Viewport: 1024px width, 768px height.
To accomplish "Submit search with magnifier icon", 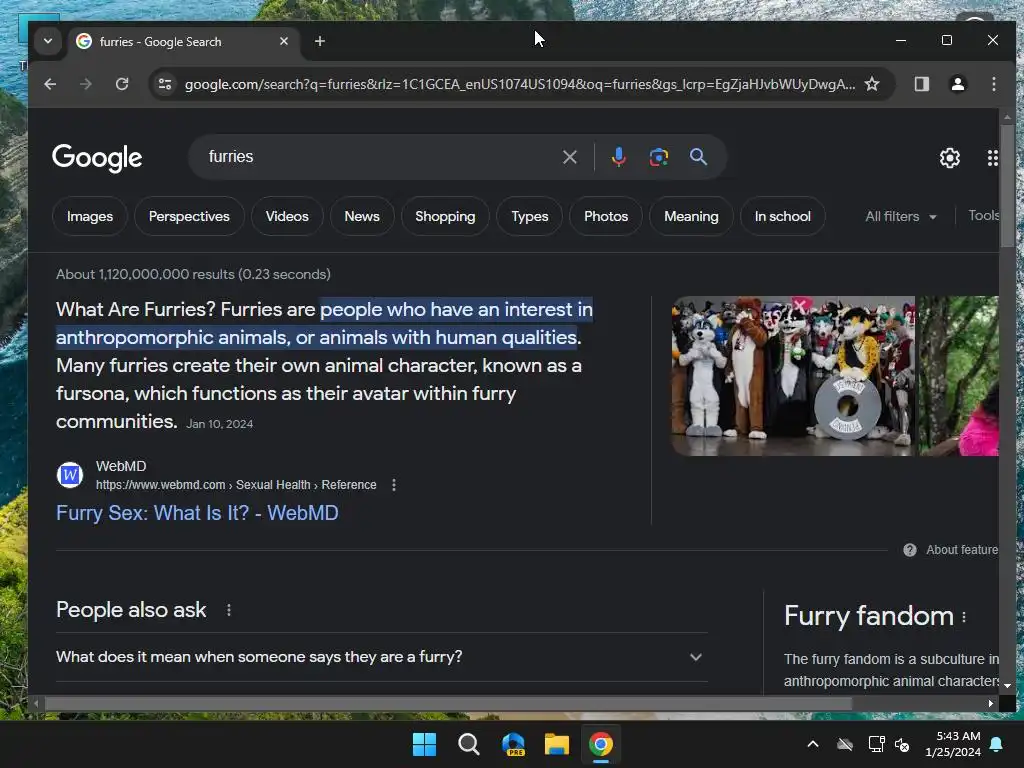I will pyautogui.click(x=698, y=157).
